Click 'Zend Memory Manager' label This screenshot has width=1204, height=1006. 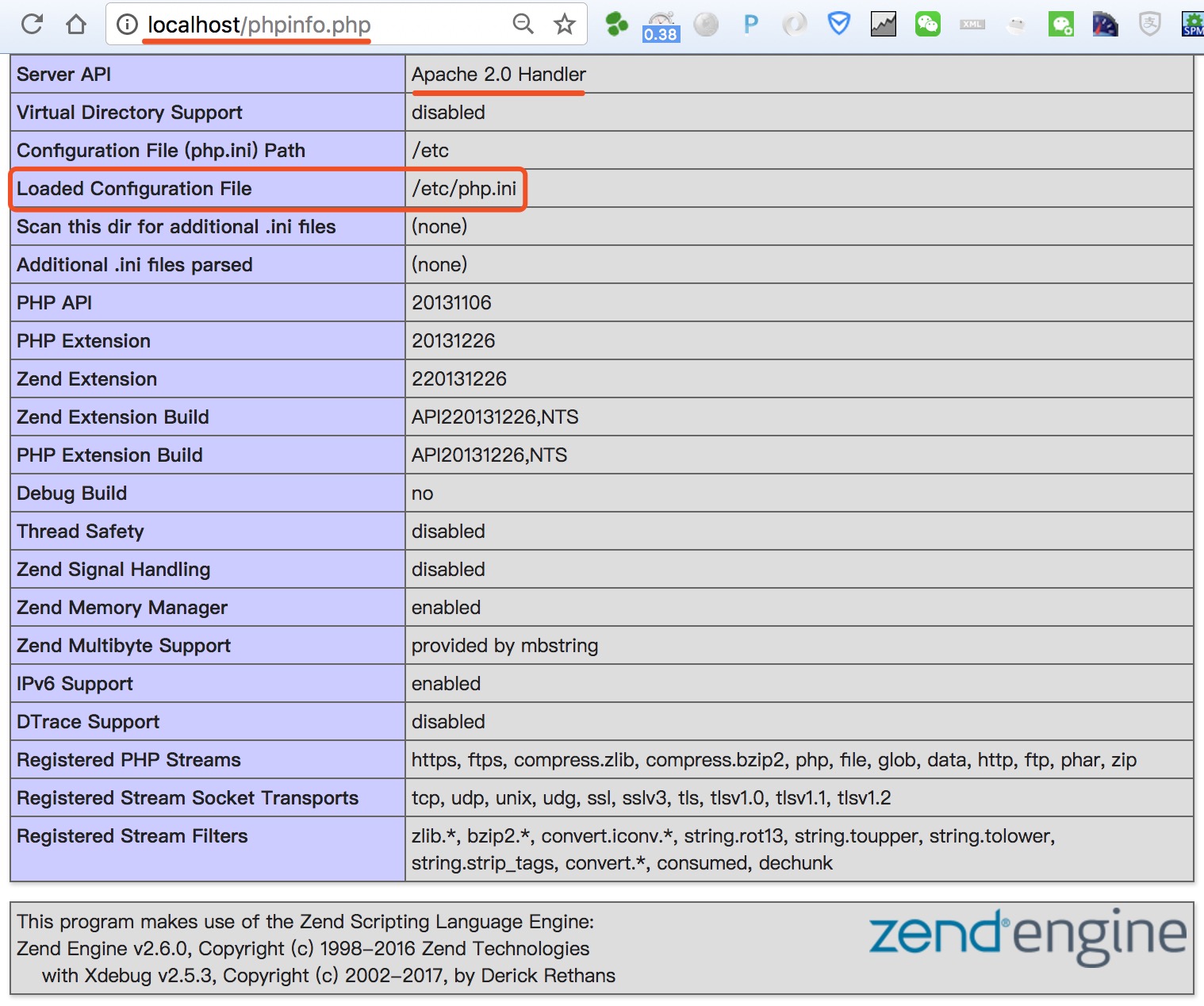click(x=122, y=608)
